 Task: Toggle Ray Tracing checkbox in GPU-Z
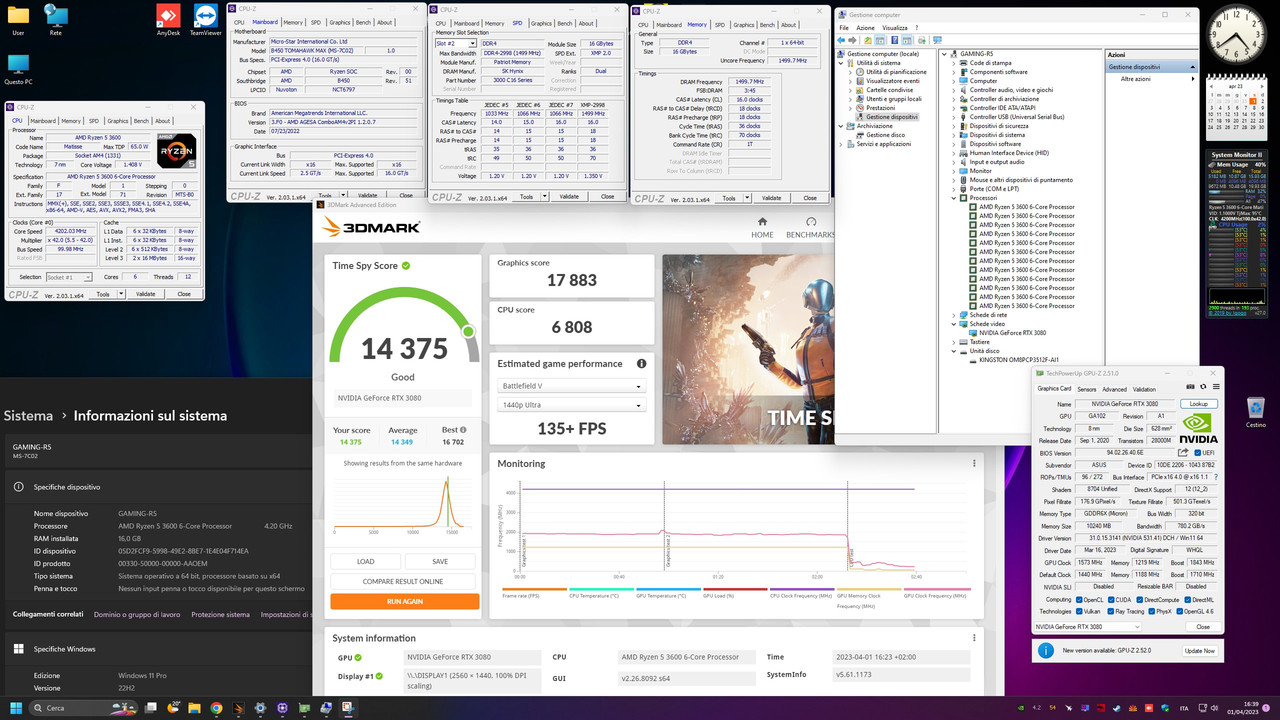pos(1111,611)
